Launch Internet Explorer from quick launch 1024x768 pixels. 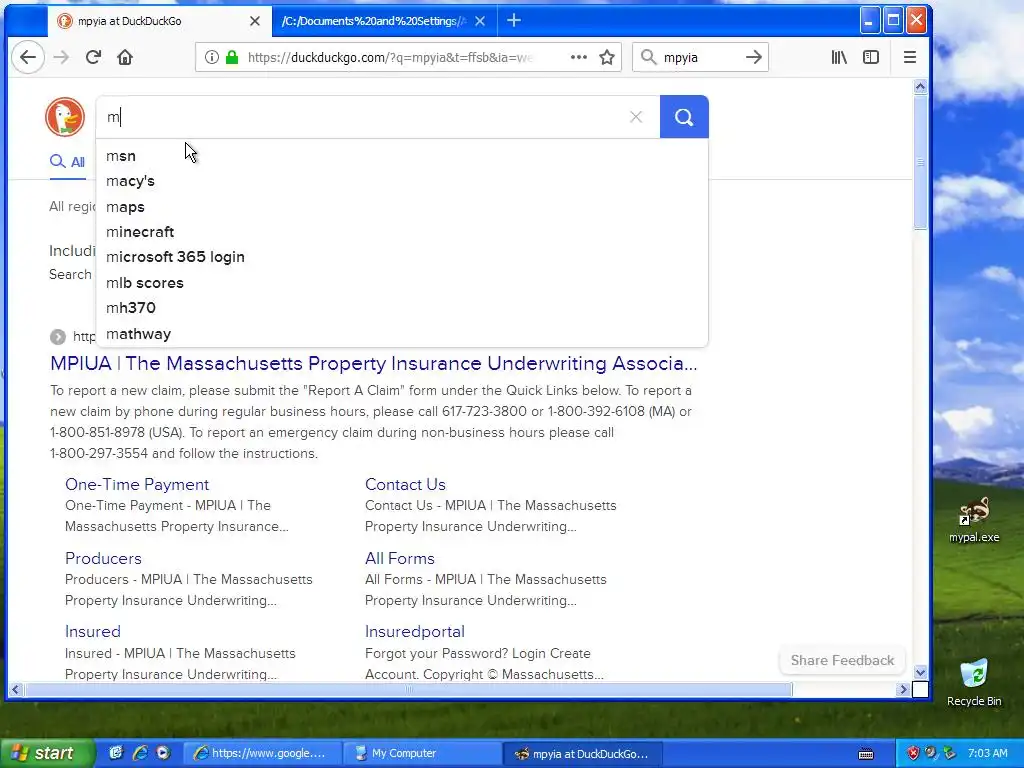click(139, 753)
